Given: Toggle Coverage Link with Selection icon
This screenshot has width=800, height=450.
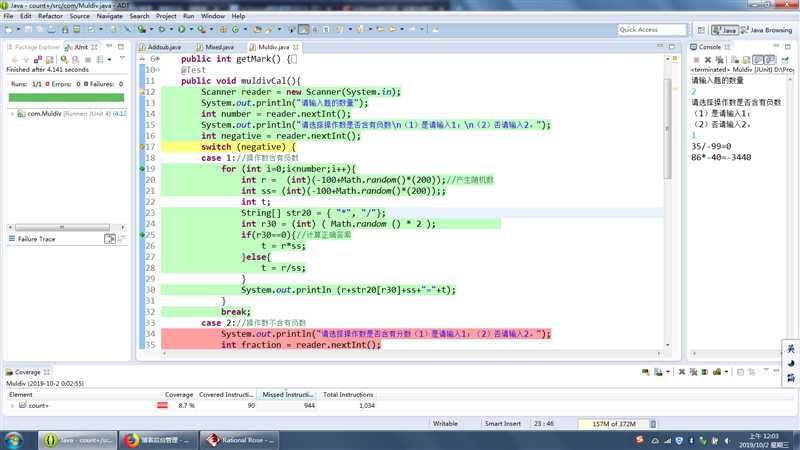Looking at the screenshot, I should (752, 372).
